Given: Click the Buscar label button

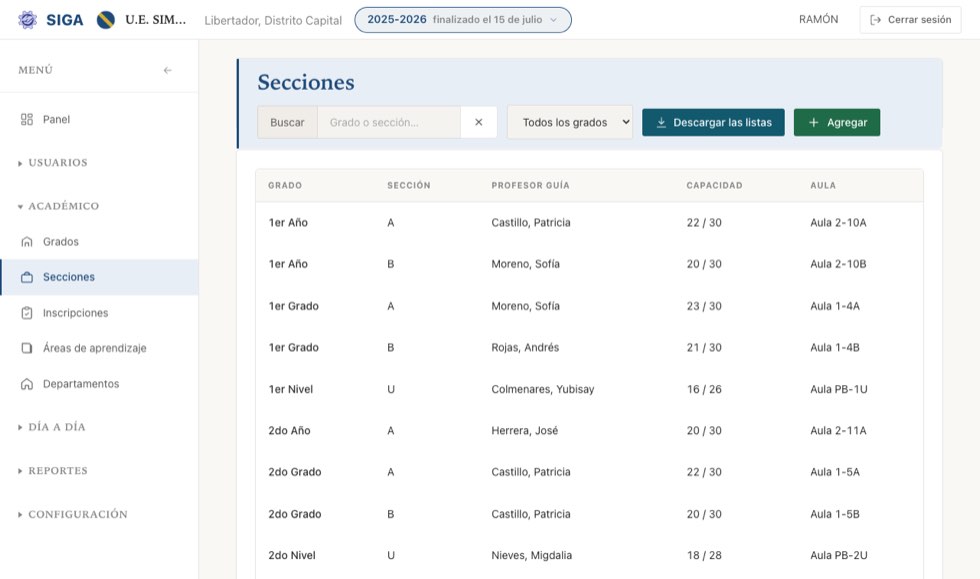Looking at the screenshot, I should 288,123.
